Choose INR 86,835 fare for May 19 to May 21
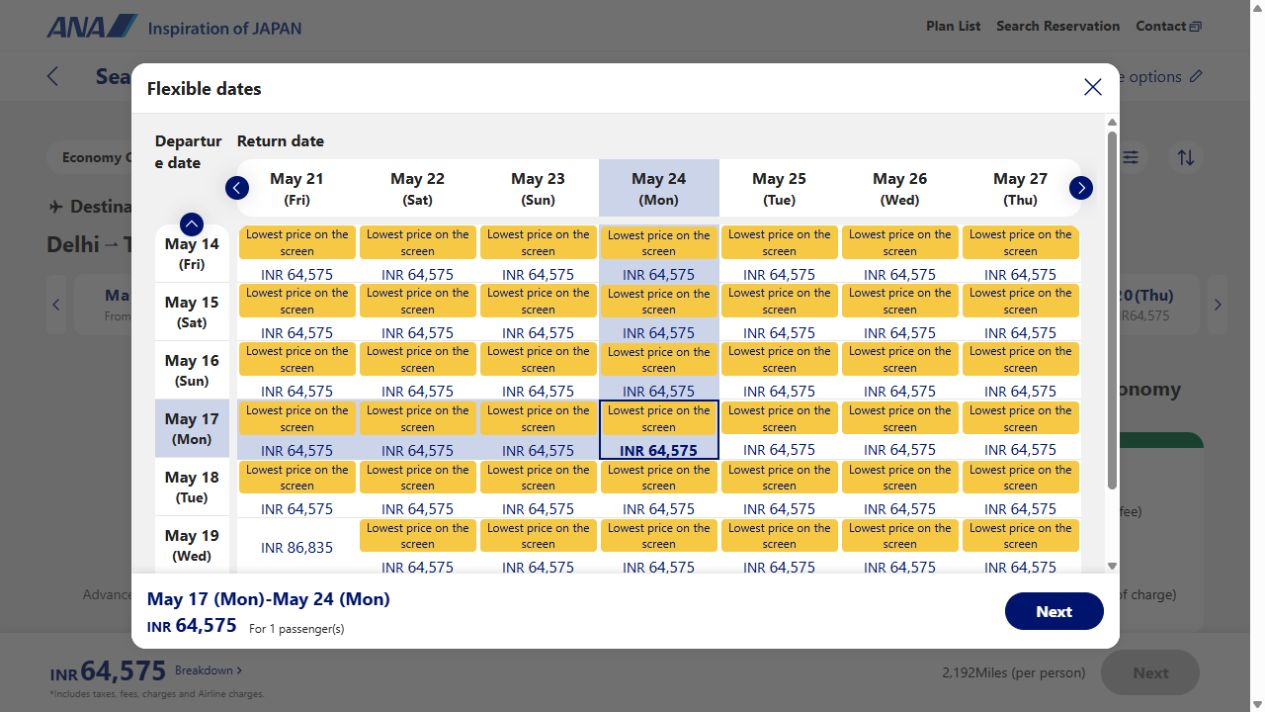The image size is (1265, 712). [x=297, y=547]
